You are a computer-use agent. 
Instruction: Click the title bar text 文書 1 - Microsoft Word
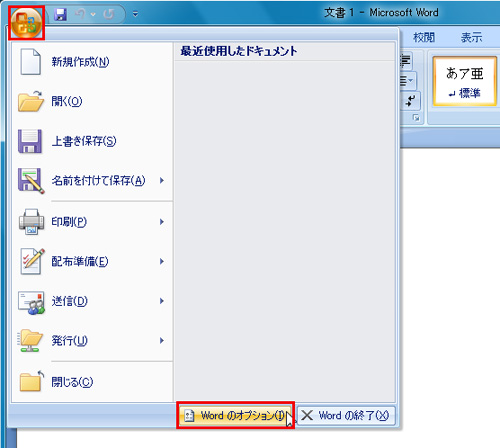click(381, 13)
